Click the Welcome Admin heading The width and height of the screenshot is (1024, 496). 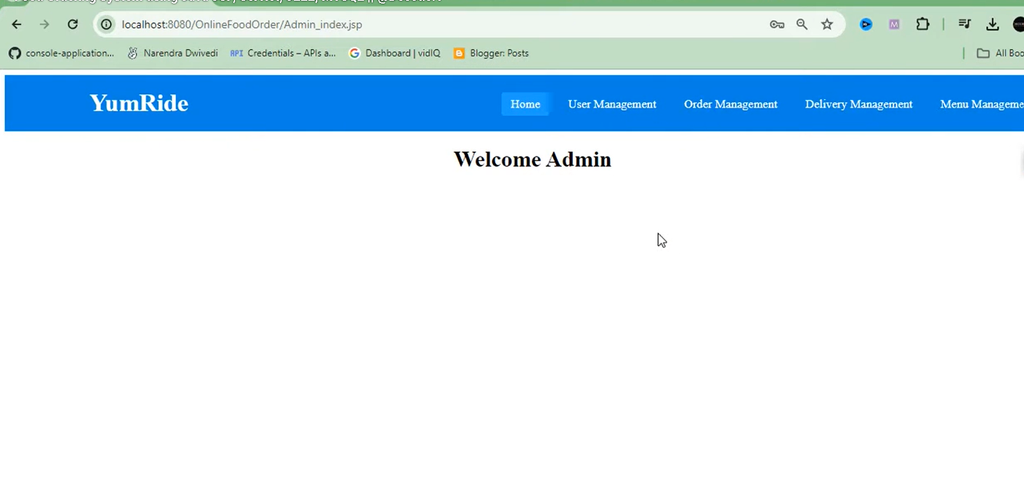[x=532, y=159]
